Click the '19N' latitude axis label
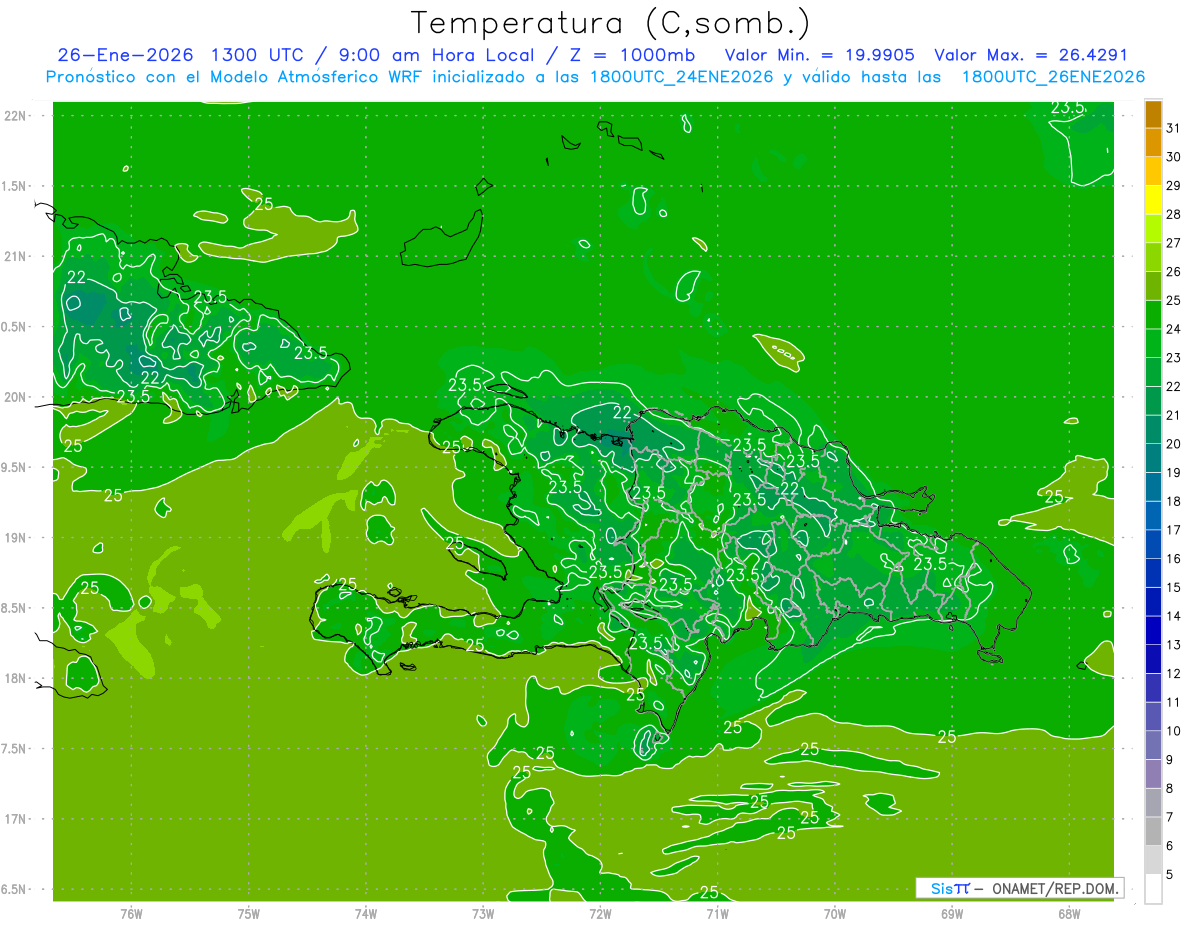Viewport: 1200px width, 927px height. 16,538
